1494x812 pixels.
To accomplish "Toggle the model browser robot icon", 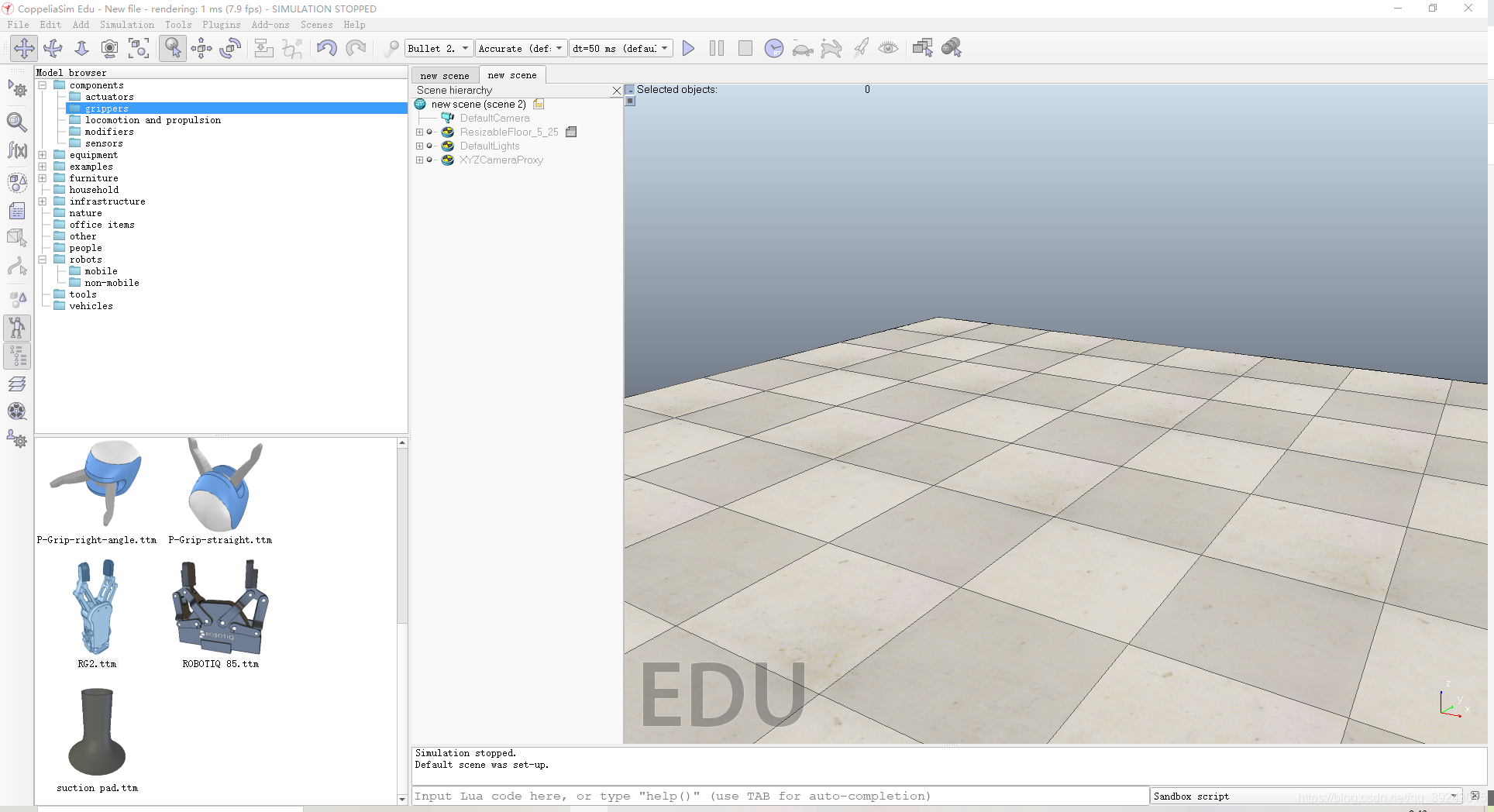I will (x=17, y=328).
